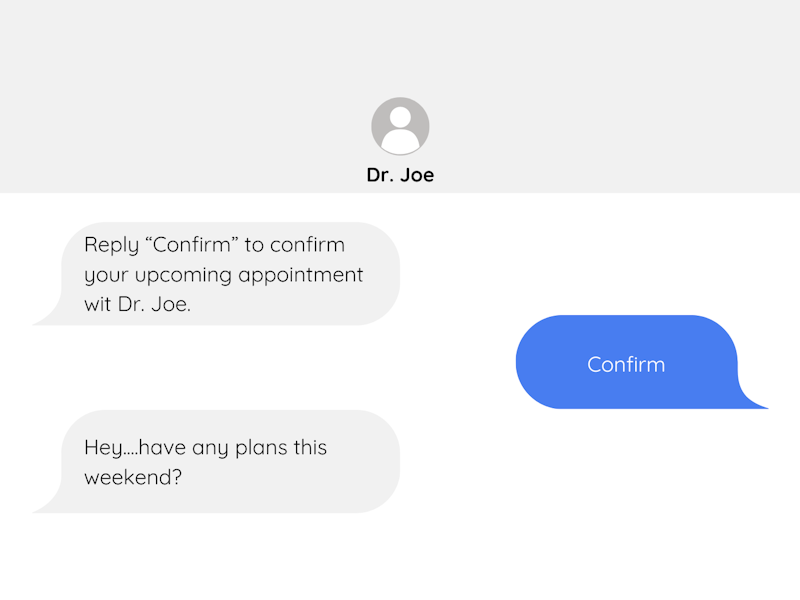Click "wit Dr. Joe." line of text
This screenshot has width=800, height=600.
(137, 304)
